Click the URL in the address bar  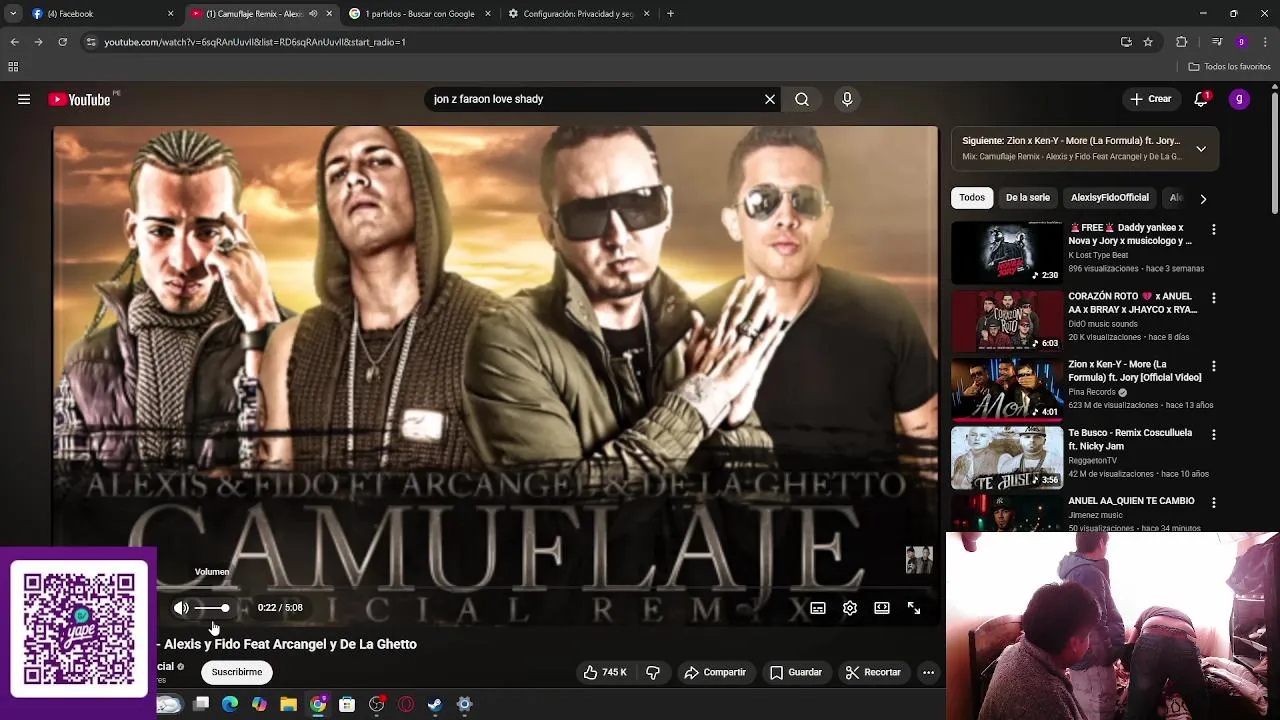255,42
